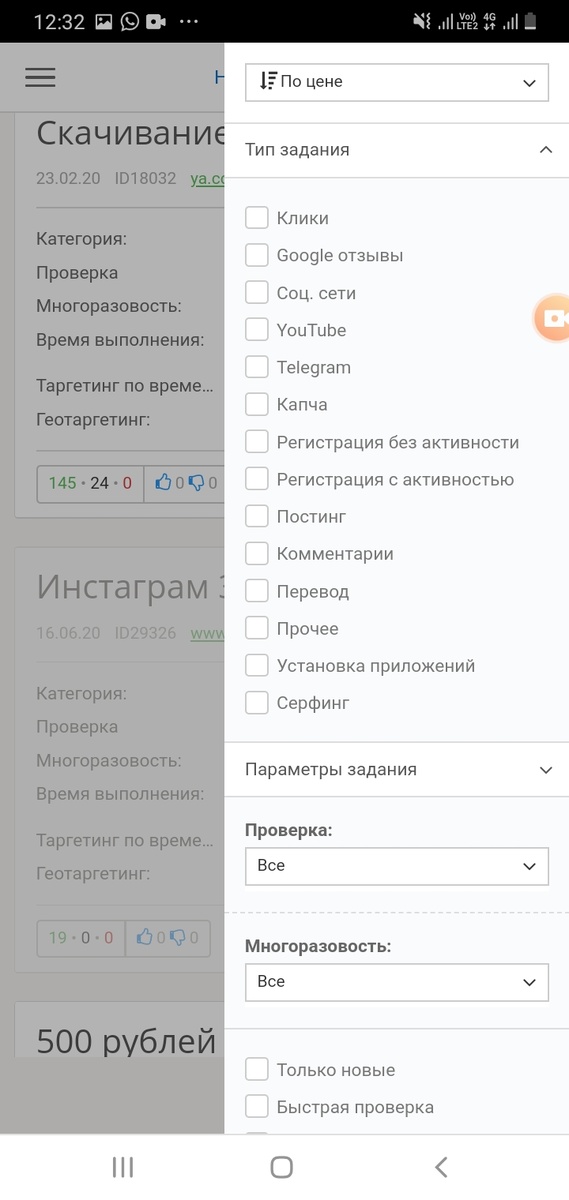569x1200 pixels.
Task: Enable the Соц. сети filter
Action: (257, 293)
